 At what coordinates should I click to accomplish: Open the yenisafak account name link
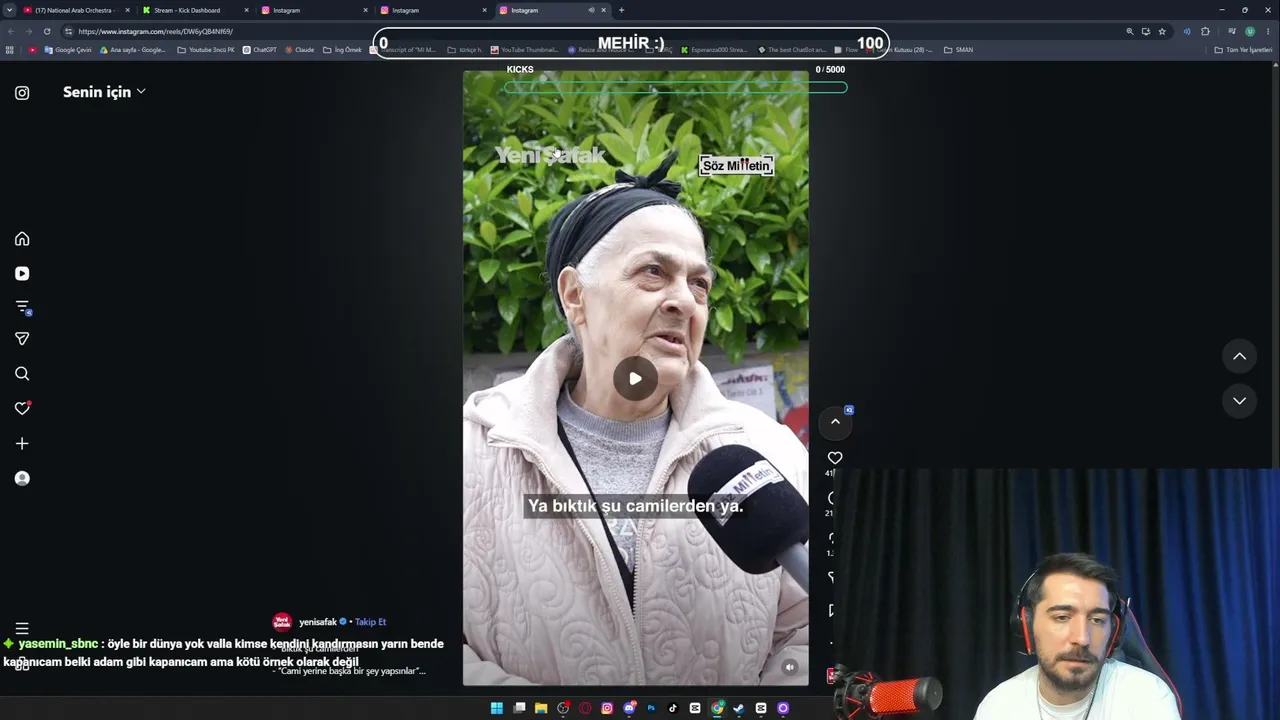click(318, 622)
